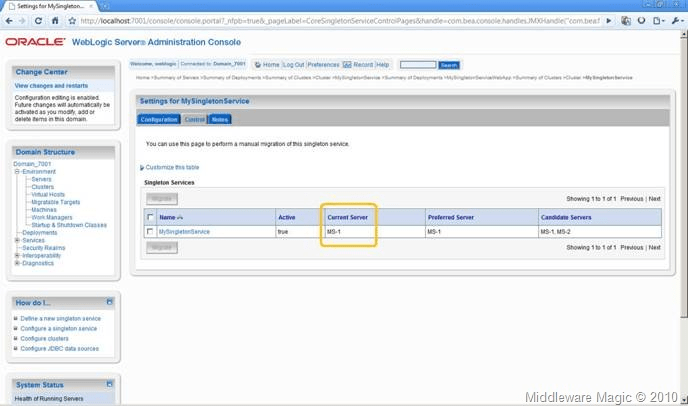Open Startup & Shutdown Classes tree item
The height and width of the screenshot is (406, 688).
pos(69,225)
